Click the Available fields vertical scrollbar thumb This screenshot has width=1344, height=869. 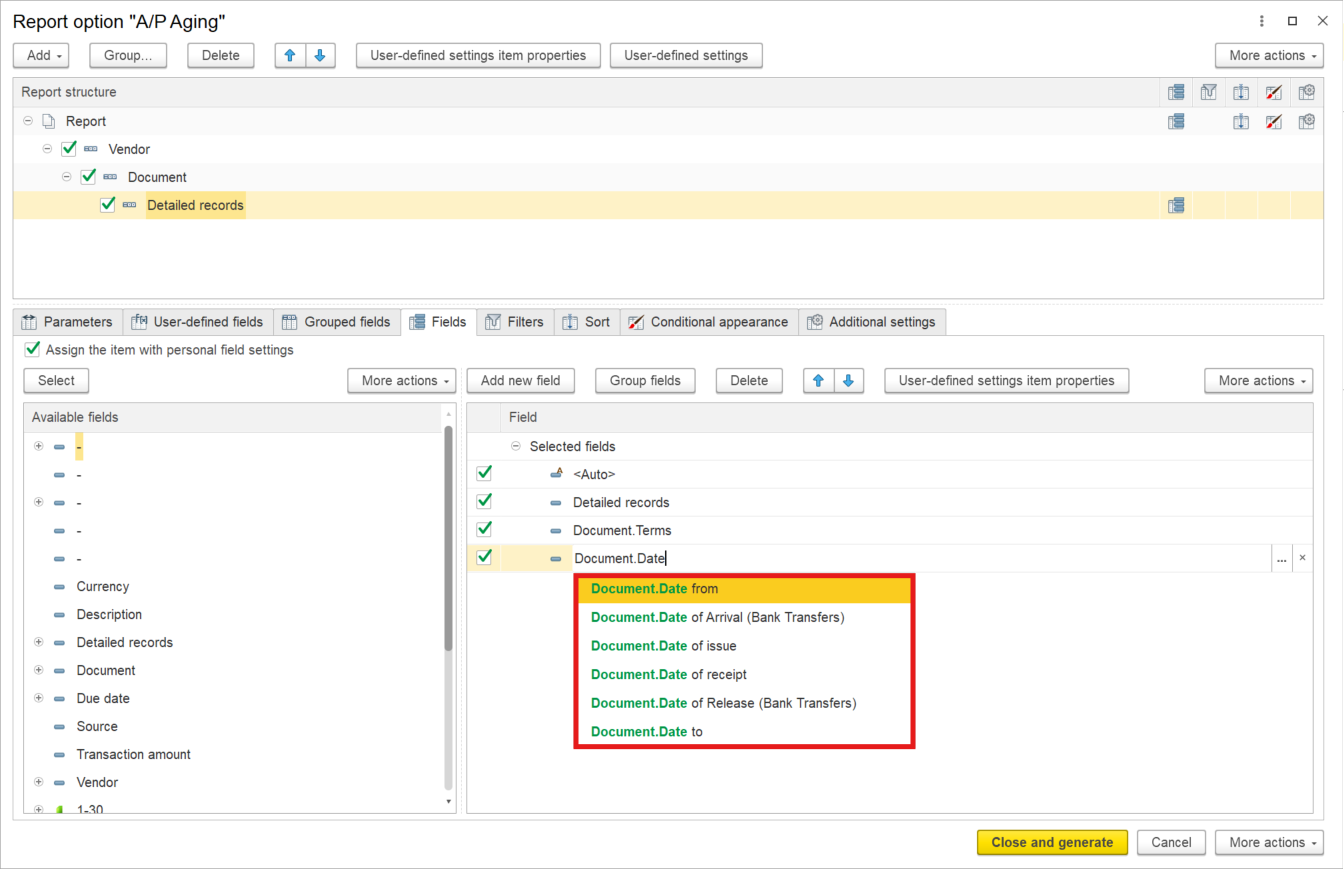pos(448,540)
